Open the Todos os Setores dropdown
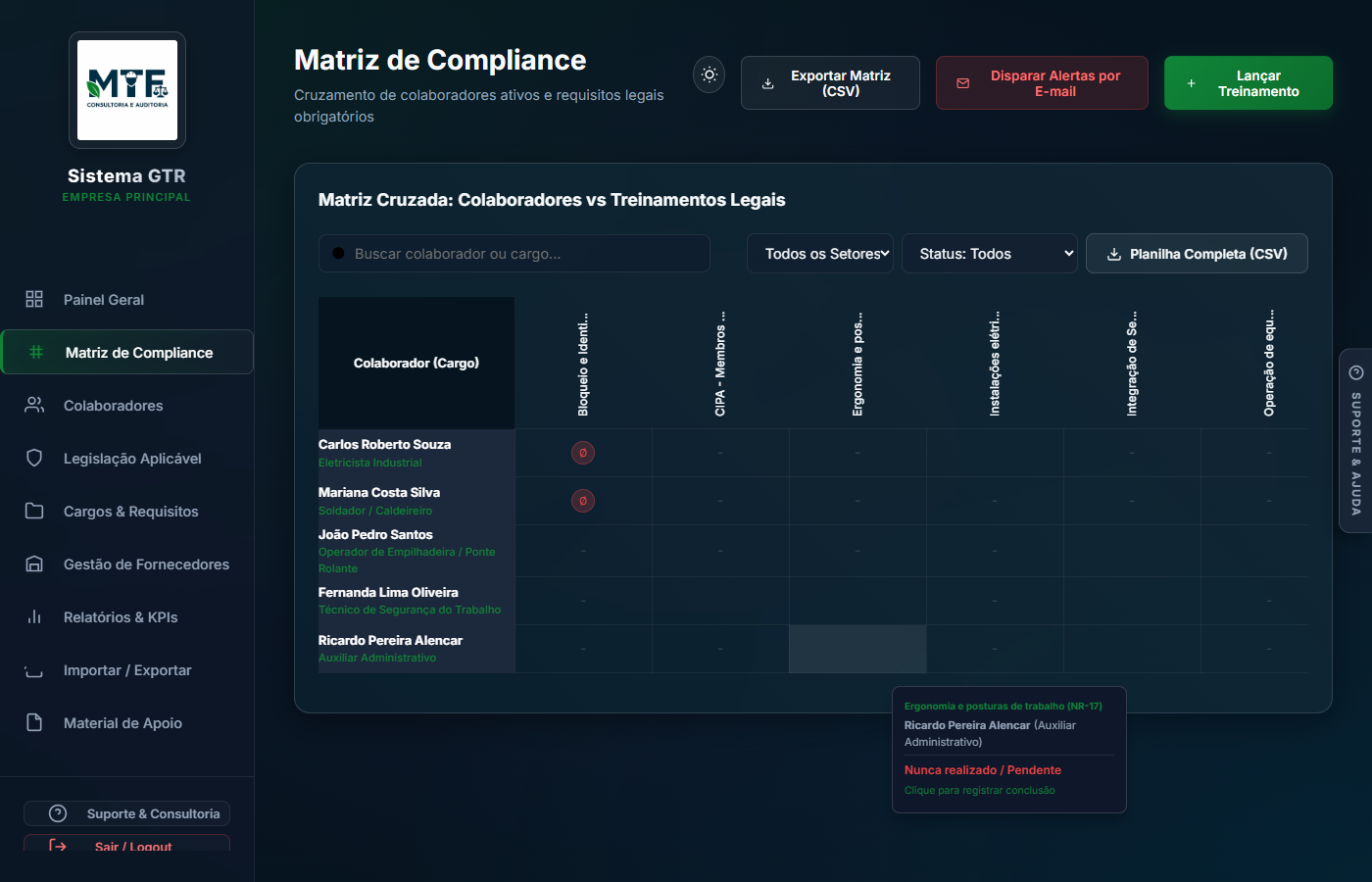Screen dimensions: 1372x882 820,253
